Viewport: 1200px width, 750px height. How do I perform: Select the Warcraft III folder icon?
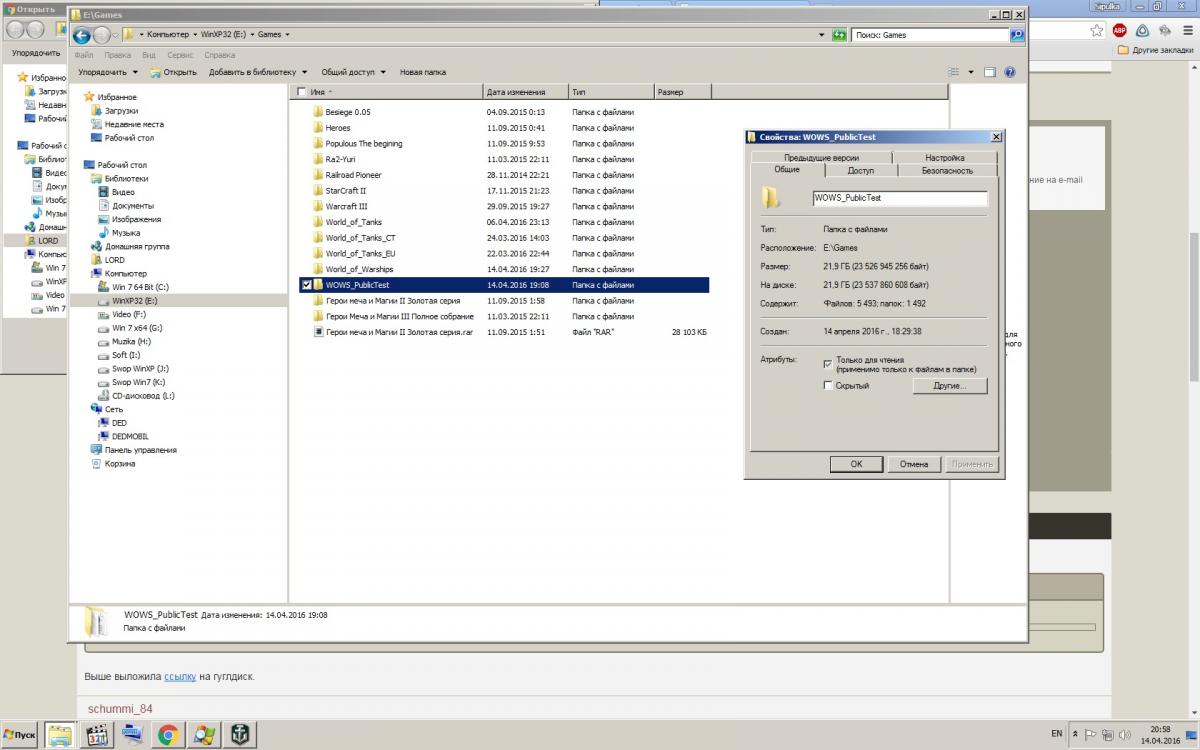tap(318, 206)
